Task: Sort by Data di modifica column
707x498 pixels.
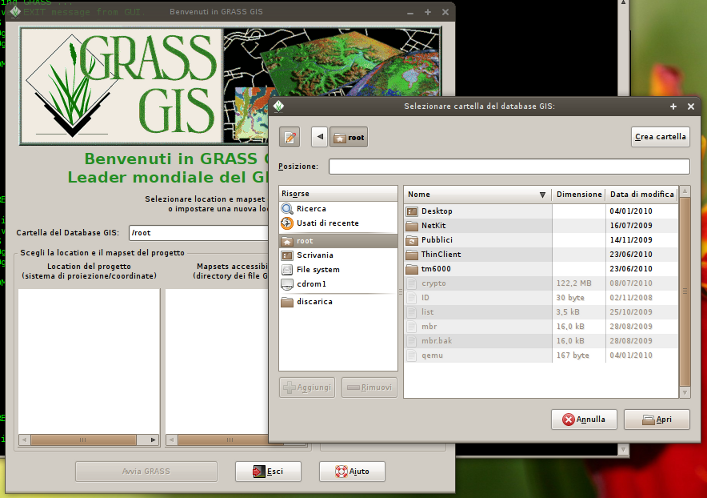Action: coord(642,194)
